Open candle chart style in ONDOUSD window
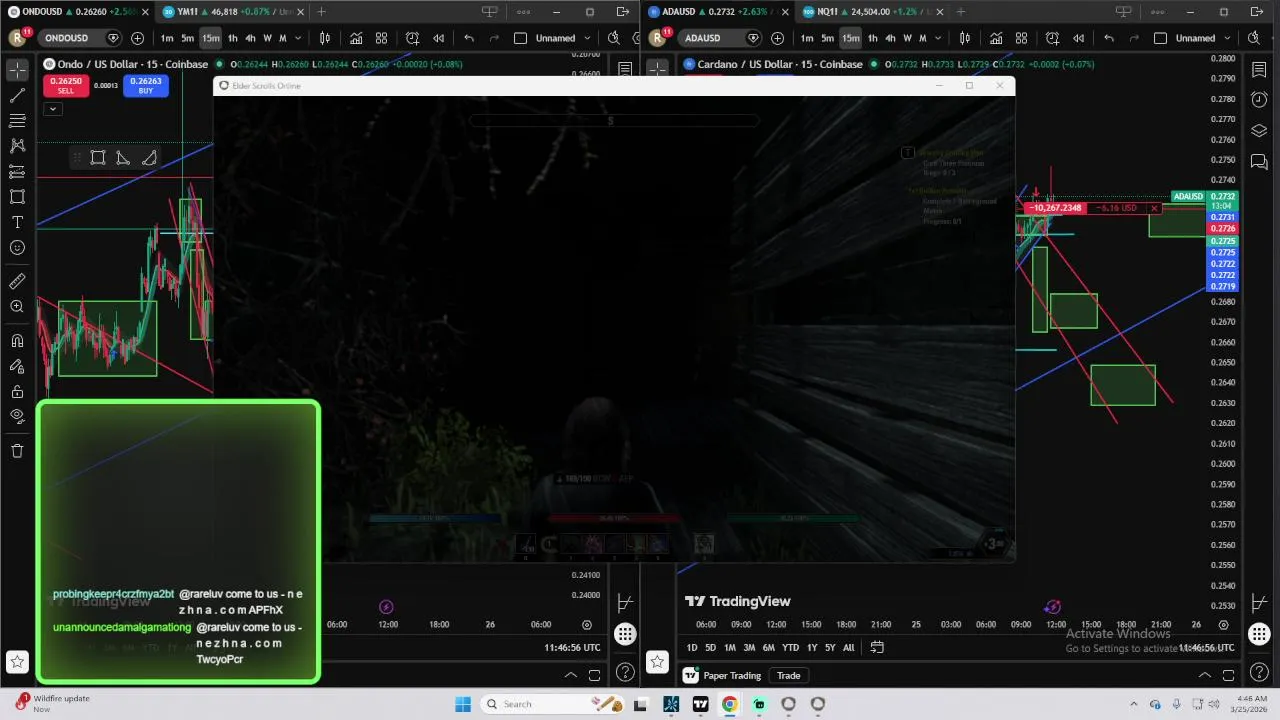Screen dimensions: 1280x720 [325, 38]
